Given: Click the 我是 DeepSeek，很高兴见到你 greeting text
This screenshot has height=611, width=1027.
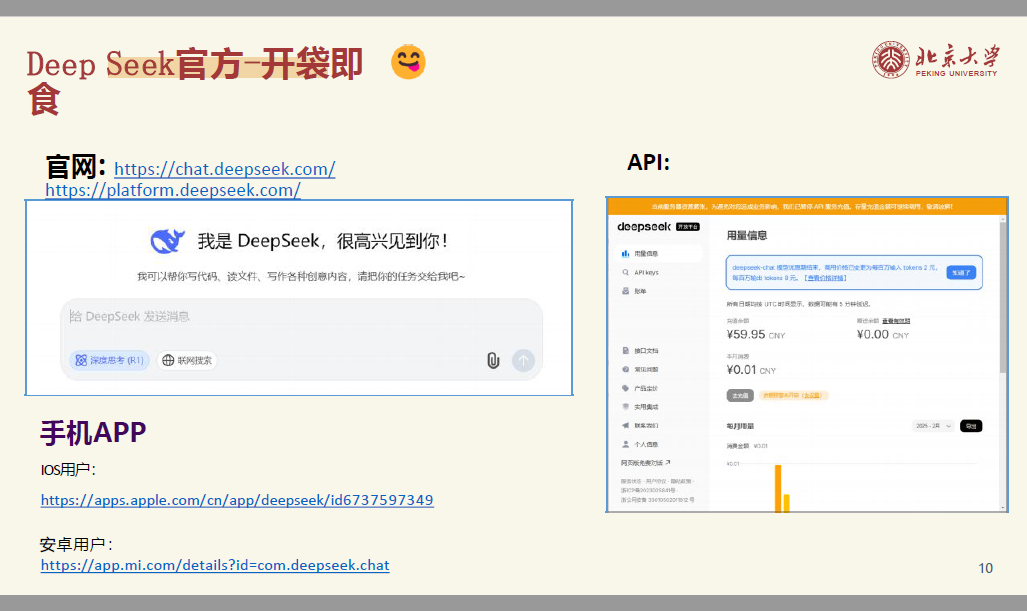Looking at the screenshot, I should pos(323,241).
